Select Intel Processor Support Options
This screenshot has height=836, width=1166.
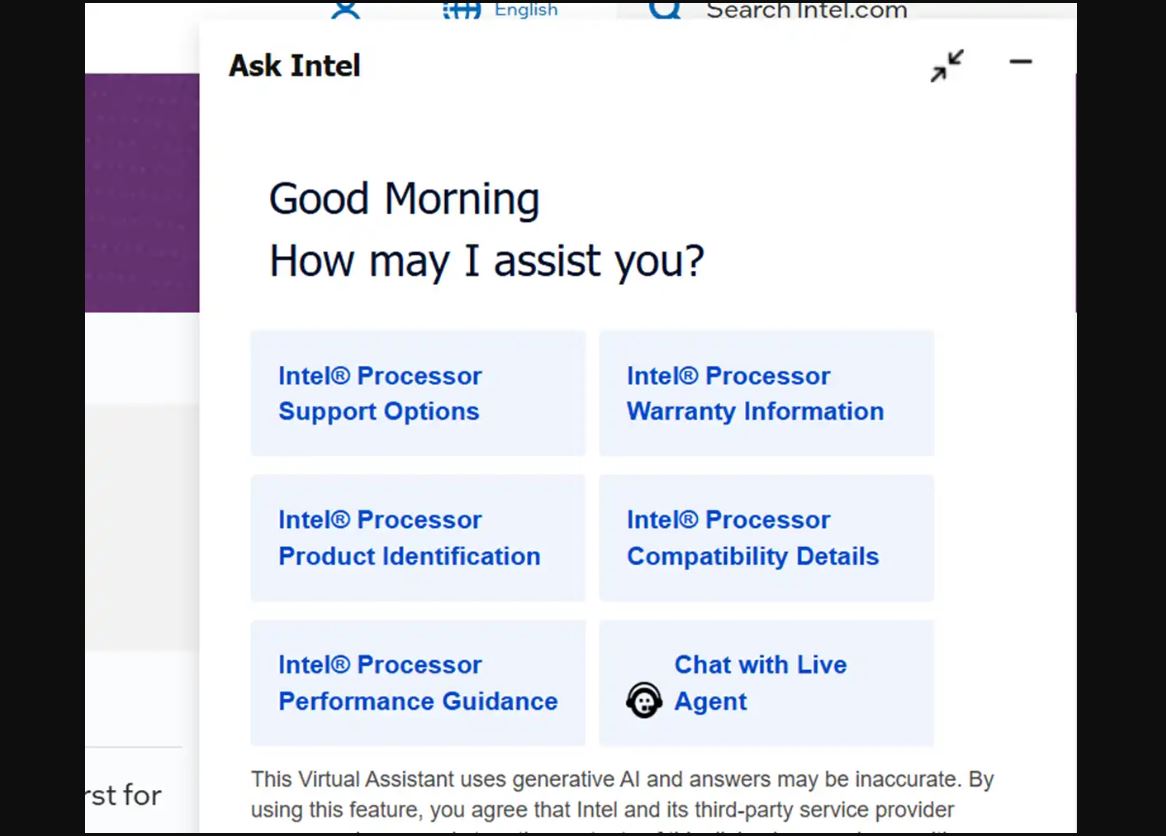(x=417, y=393)
